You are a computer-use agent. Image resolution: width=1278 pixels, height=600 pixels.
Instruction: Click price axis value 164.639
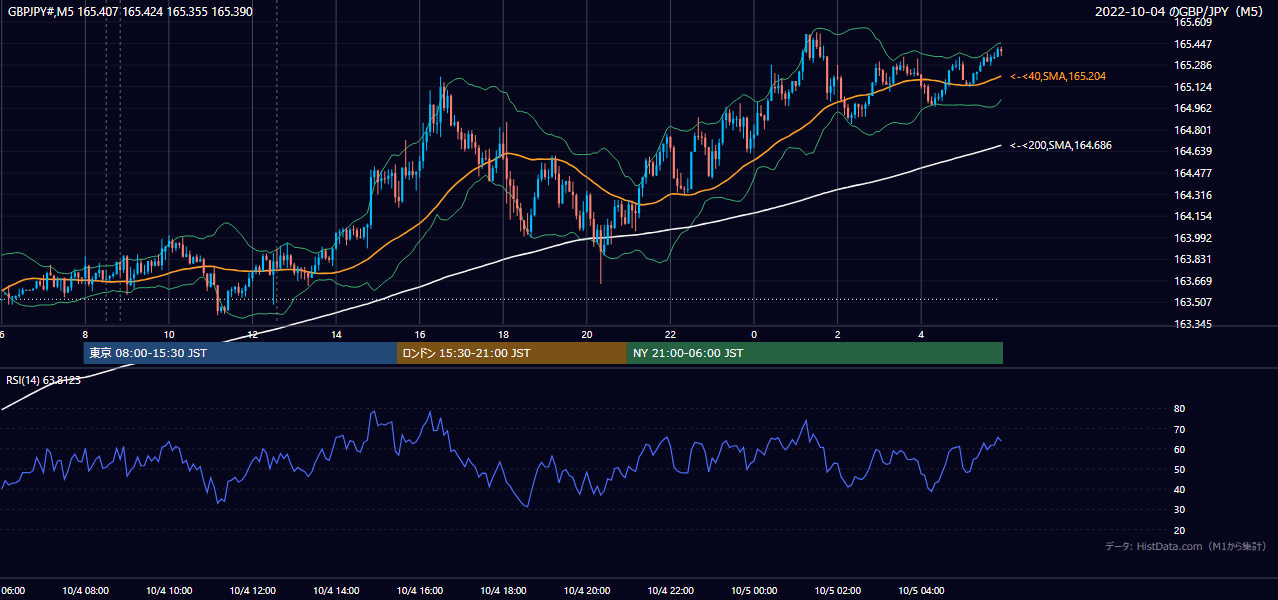(1193, 151)
